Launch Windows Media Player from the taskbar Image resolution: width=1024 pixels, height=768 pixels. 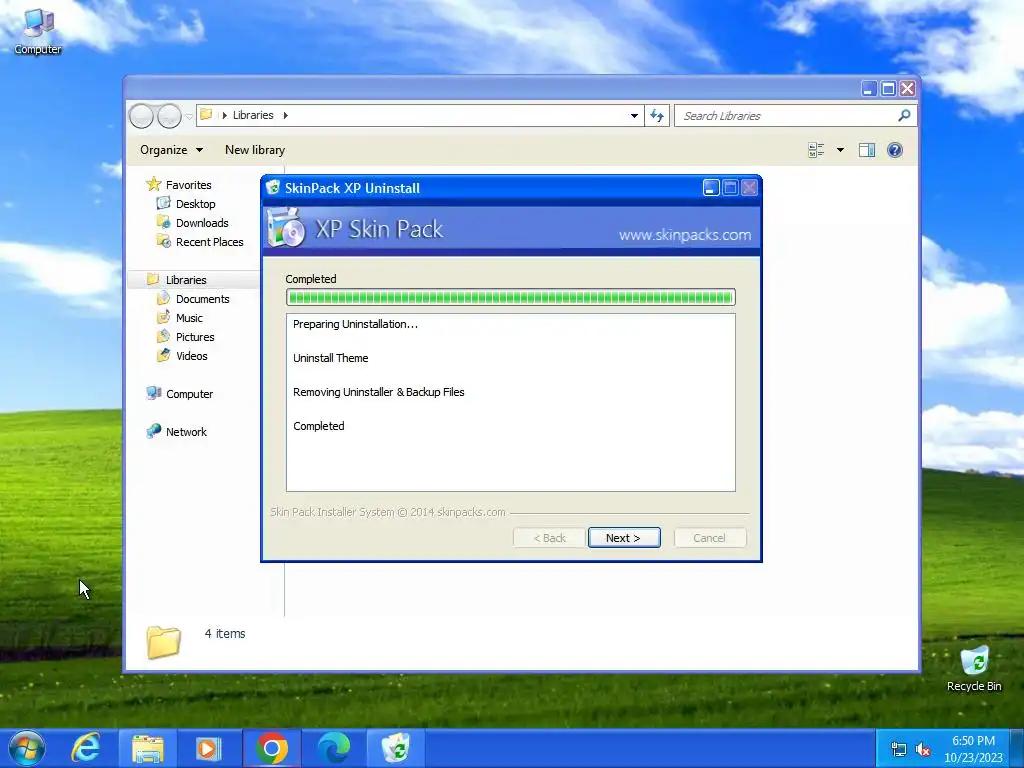tap(208, 748)
